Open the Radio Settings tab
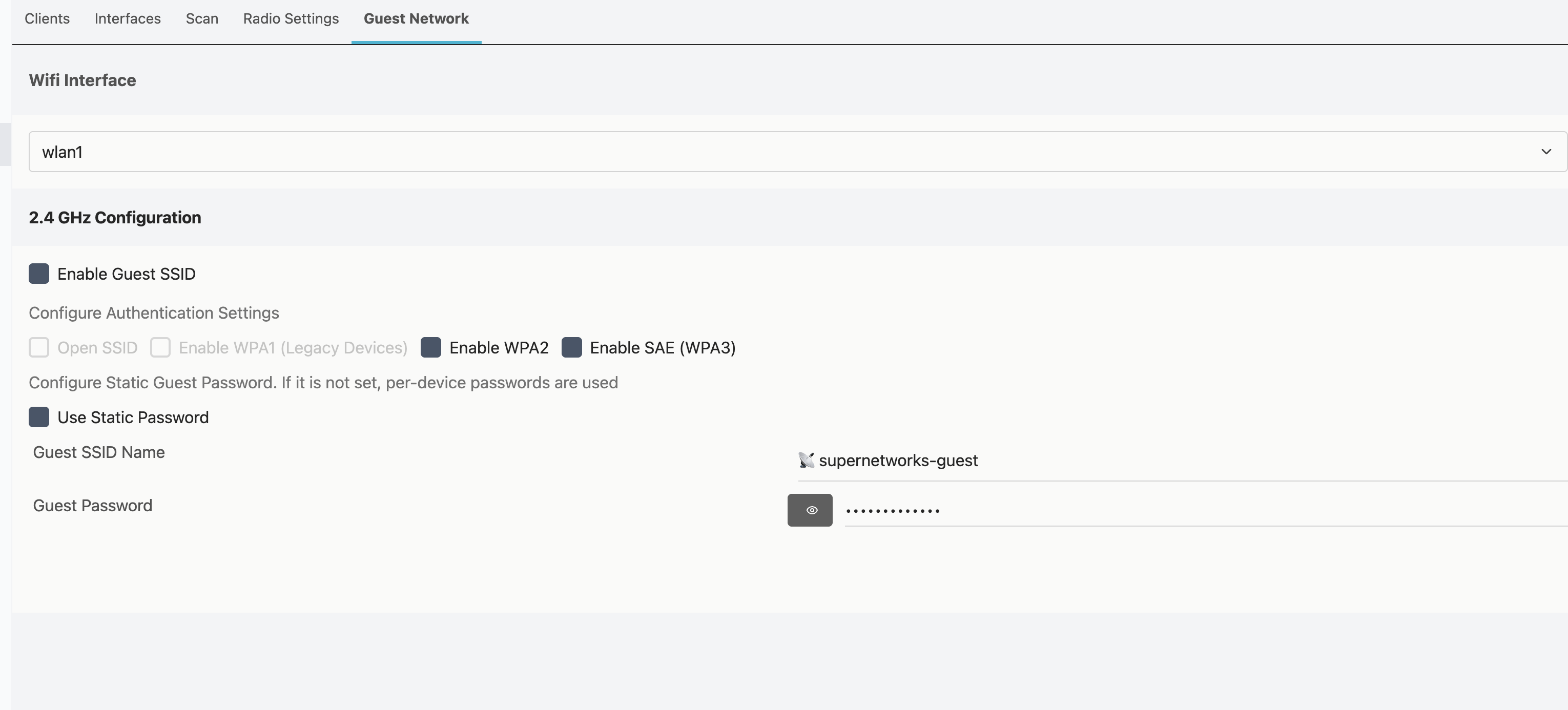This screenshot has width=1568, height=710. point(291,19)
